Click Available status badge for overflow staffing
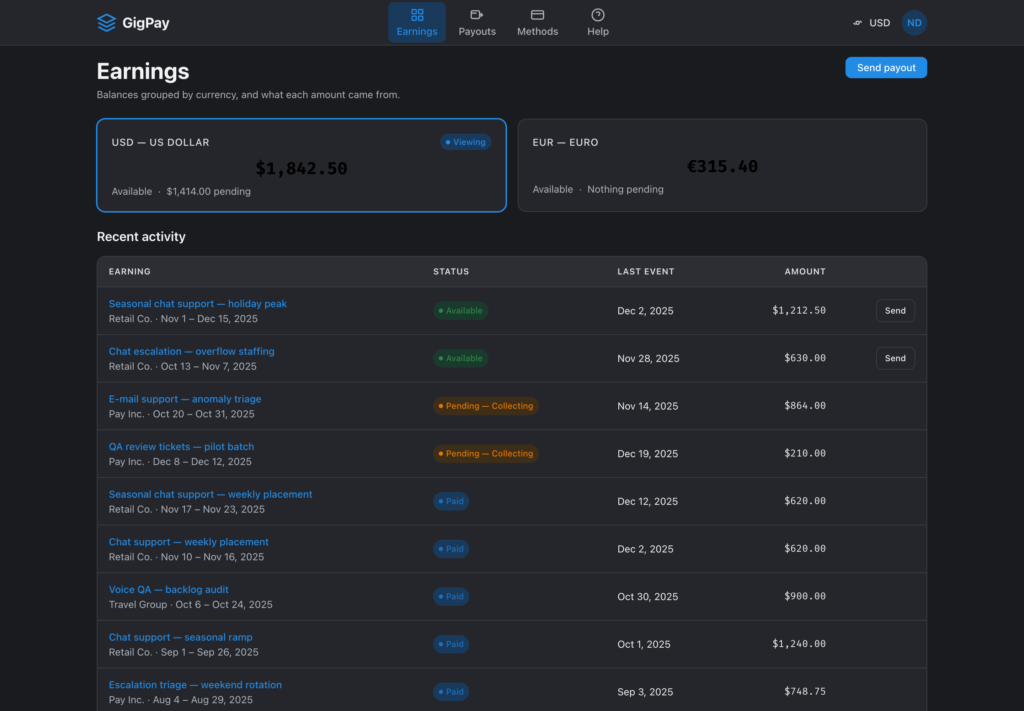This screenshot has width=1024, height=711. (x=460, y=358)
